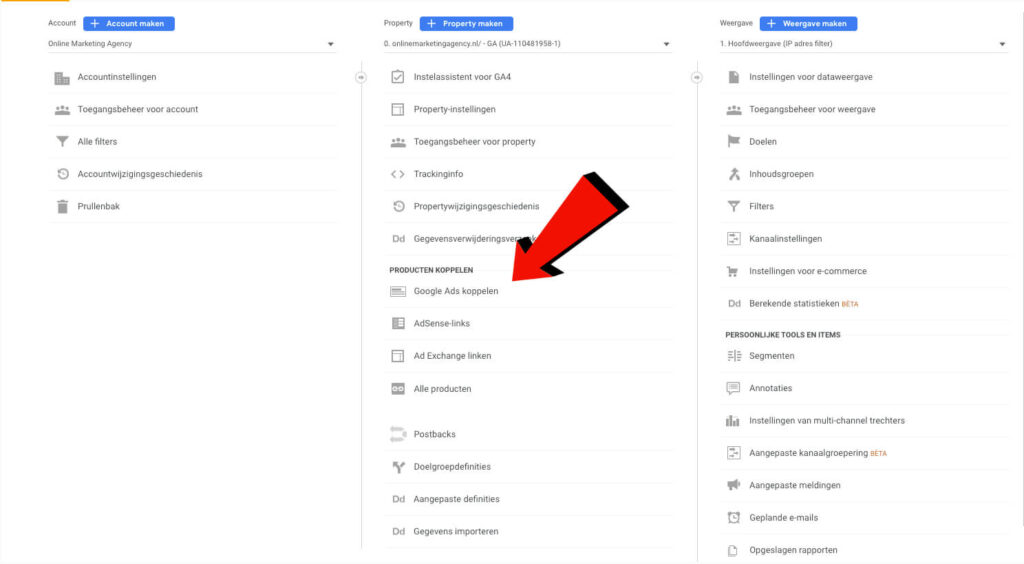The image size is (1024, 564).
Task: Click the Annotaties text entry
Action: 771,388
